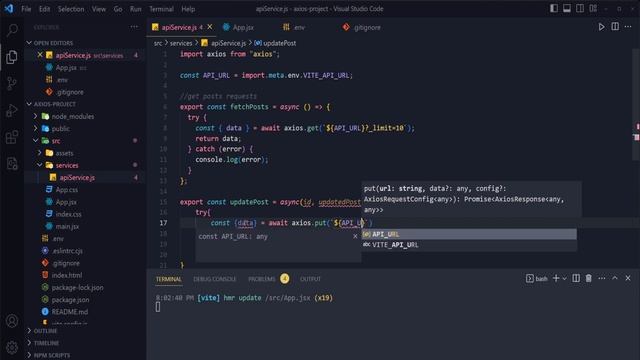Open the Search view in activity bar
Screen dimensions: 640x360
coord(12,30)
